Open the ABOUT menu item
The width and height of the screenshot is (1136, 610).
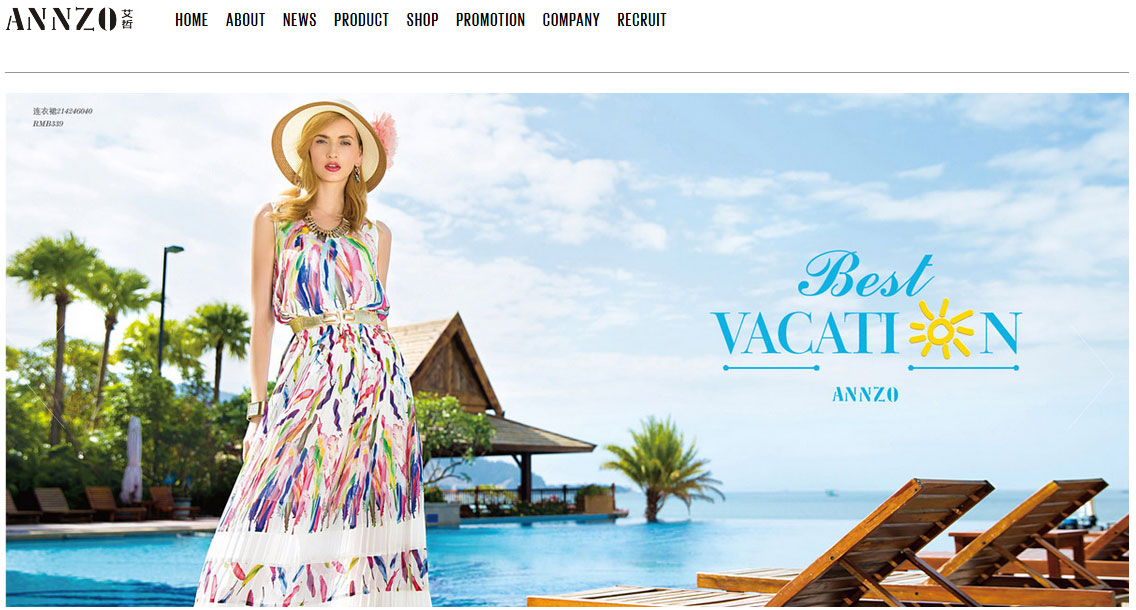click(245, 20)
